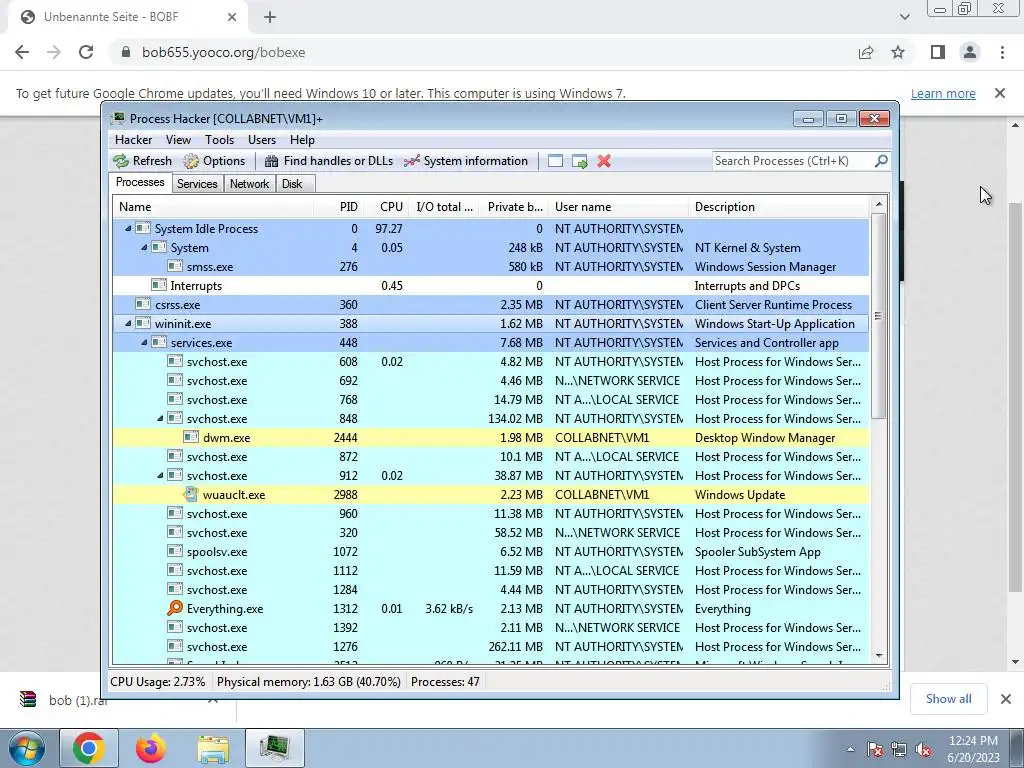
Task: Show hidden tray icons arrow
Action: point(850,750)
